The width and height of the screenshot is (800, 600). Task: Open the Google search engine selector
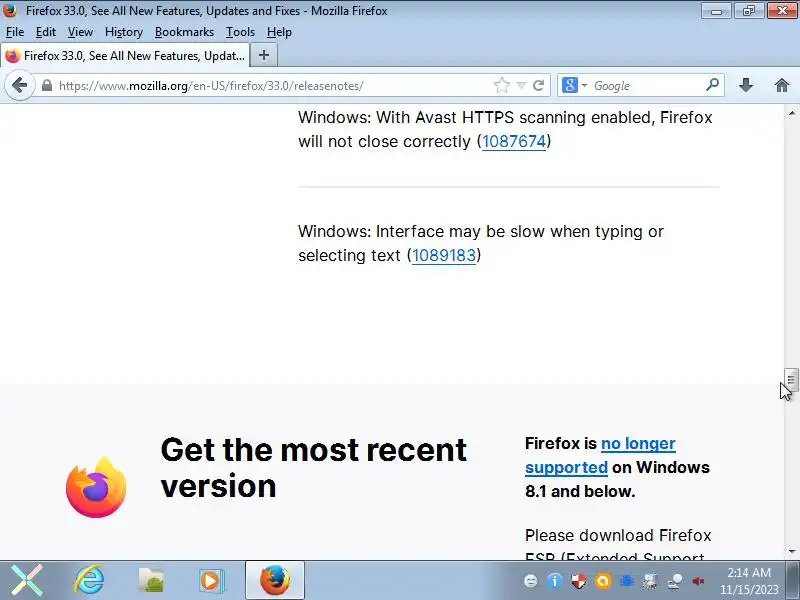pos(574,85)
